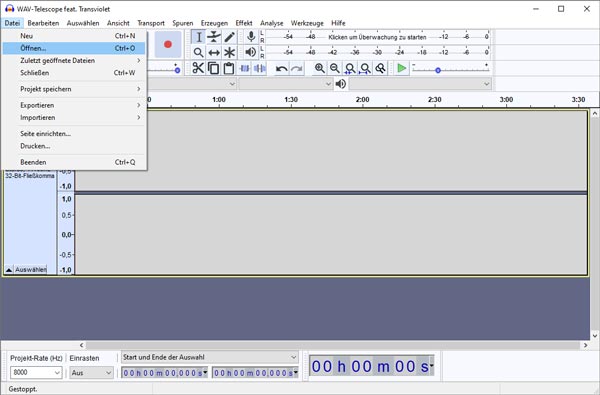Expand the Exportieren submenu
Screen dimensions: 600x395
(74, 105)
